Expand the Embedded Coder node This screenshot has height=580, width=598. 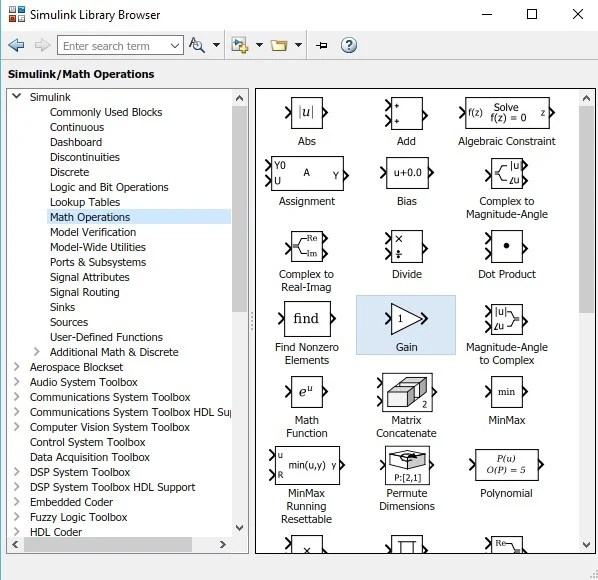pyautogui.click(x=16, y=502)
